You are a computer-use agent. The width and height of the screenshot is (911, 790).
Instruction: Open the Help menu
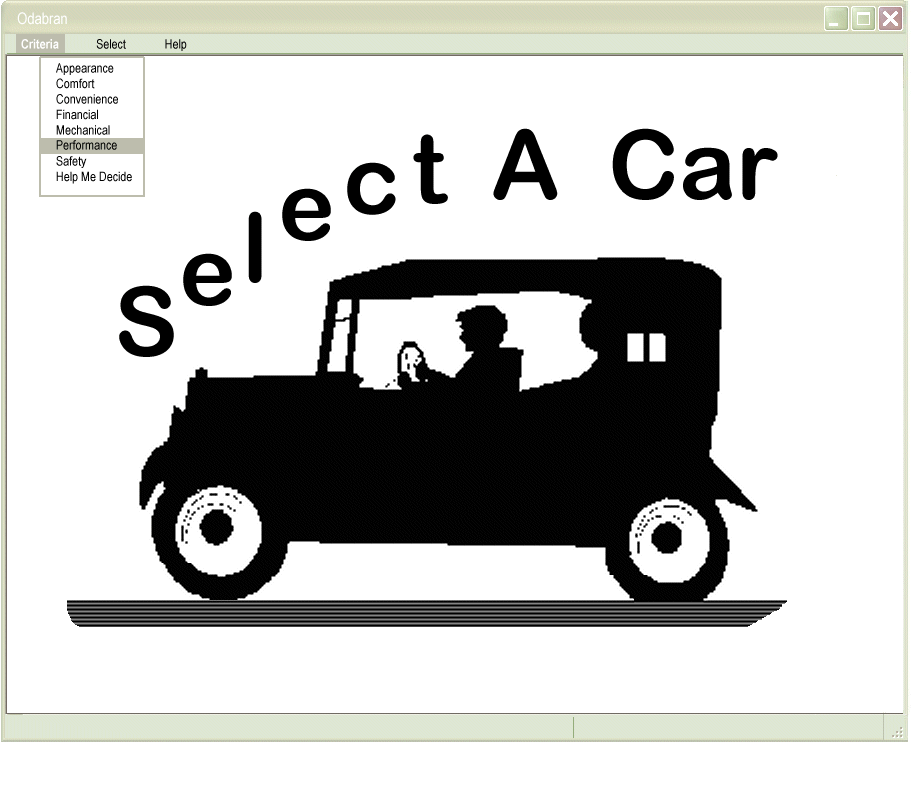point(175,44)
